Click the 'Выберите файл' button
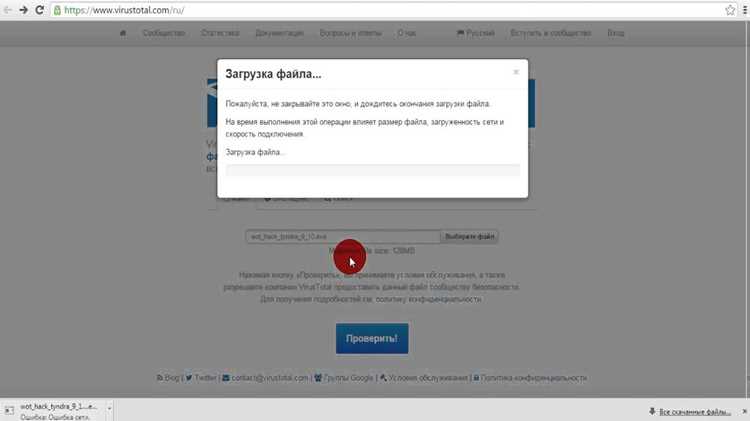750x421 pixels. coord(469,236)
